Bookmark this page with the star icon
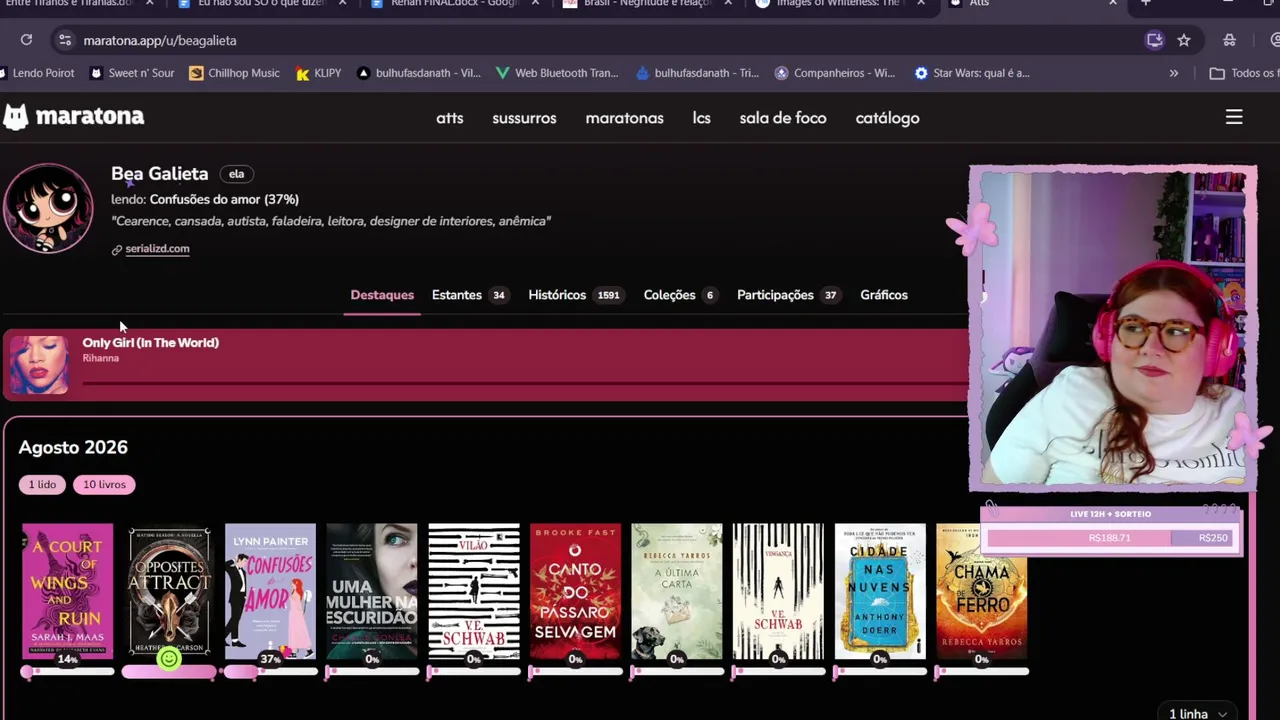Screen dimensions: 1280x720 [1184, 40]
